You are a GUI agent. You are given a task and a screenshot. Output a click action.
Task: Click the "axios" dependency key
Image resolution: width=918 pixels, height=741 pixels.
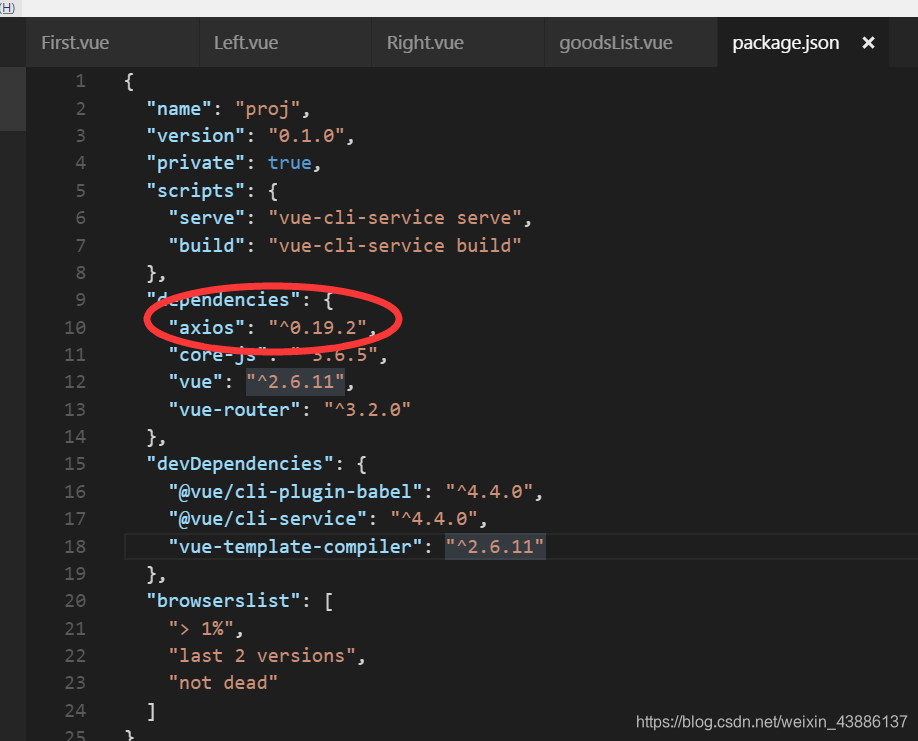(x=207, y=327)
